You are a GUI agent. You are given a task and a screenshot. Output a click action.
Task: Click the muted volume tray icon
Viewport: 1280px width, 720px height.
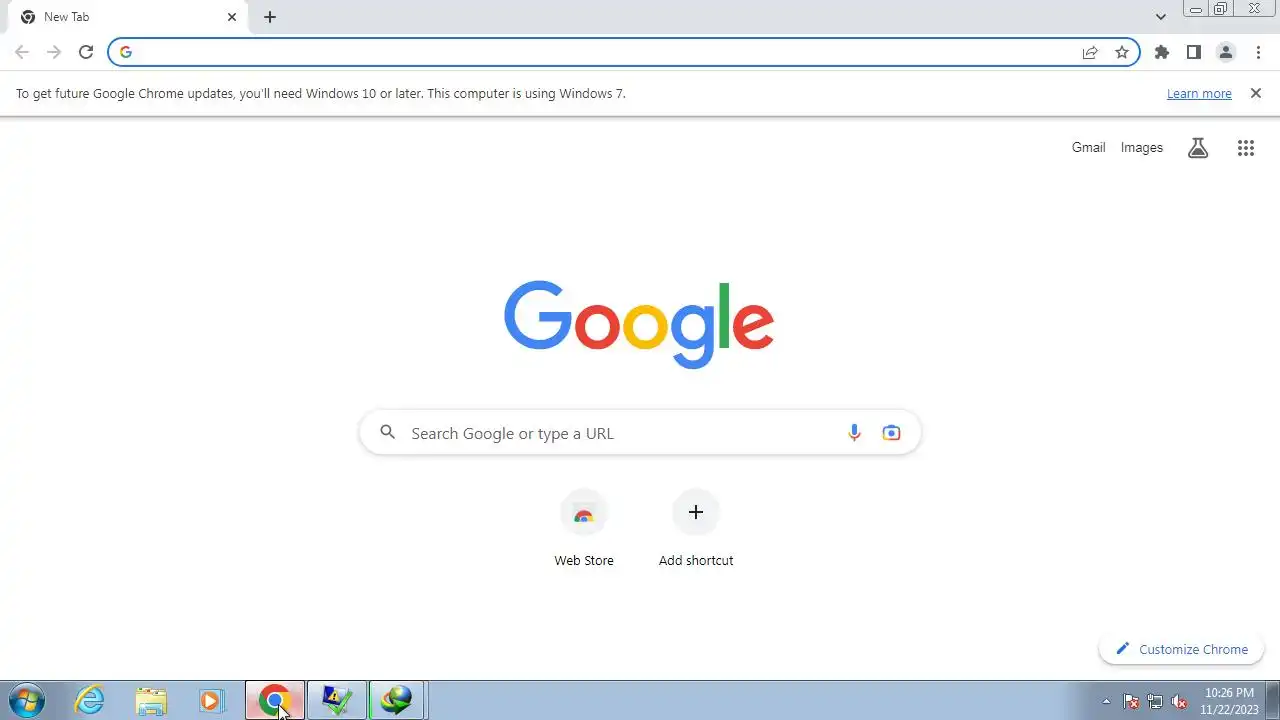pos(1179,701)
